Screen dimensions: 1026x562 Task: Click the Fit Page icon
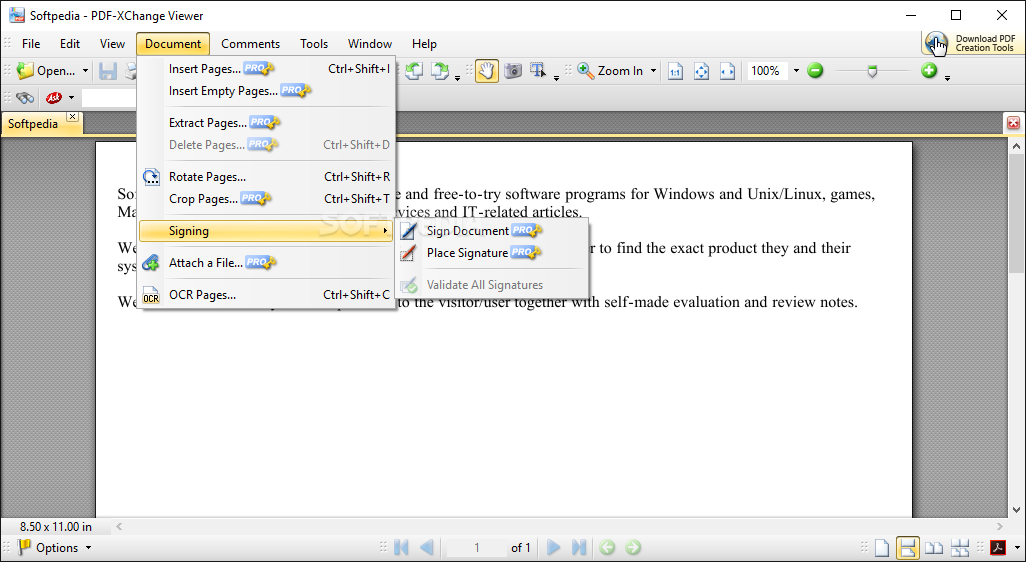[x=701, y=71]
